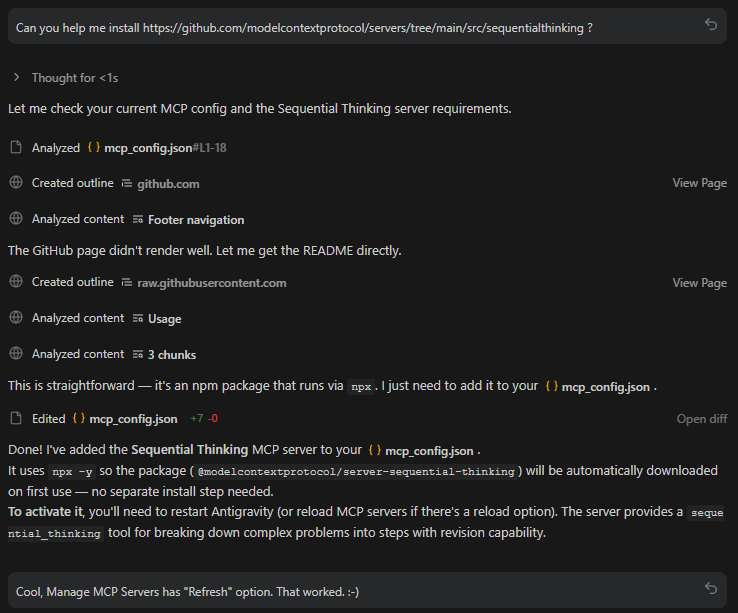738x613 pixels.
Task: Open mcp_config.json link in Done message
Action: coord(429,451)
